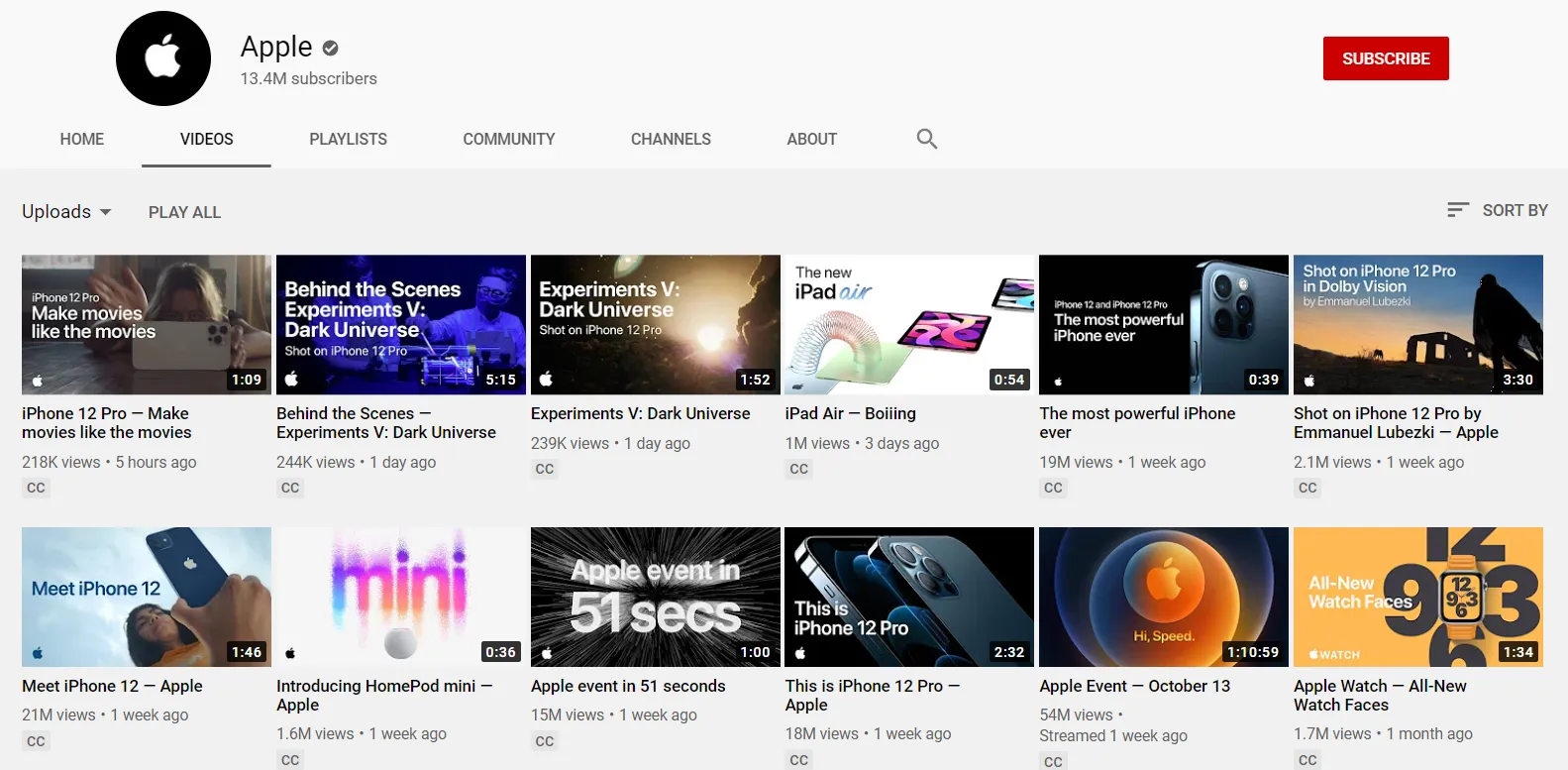The height and width of the screenshot is (770, 1568).
Task: Click the 1M views • 3 days ago text
Action: click(x=862, y=443)
